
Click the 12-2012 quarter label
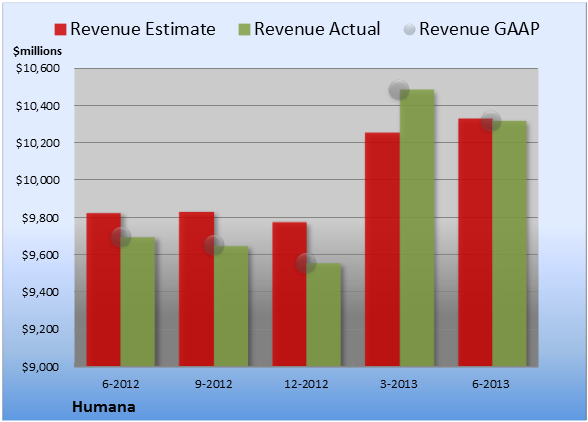click(306, 384)
